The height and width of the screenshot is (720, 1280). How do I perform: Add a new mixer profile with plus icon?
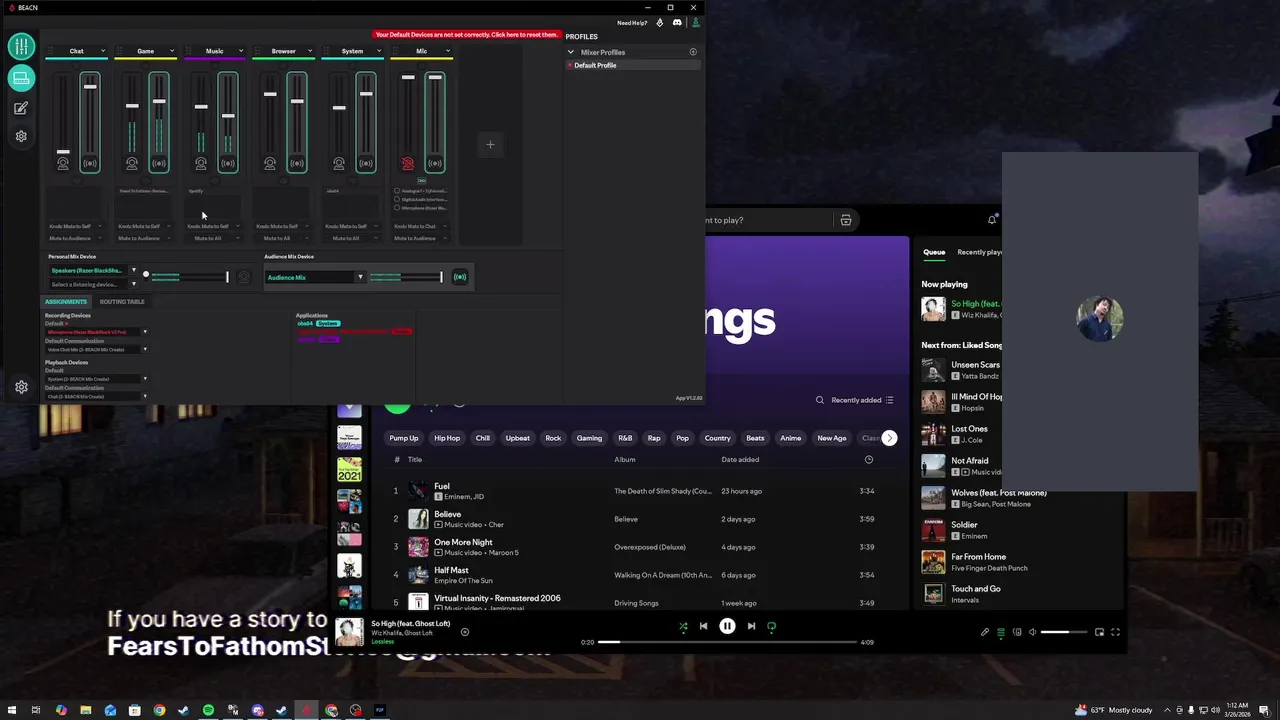click(x=693, y=52)
